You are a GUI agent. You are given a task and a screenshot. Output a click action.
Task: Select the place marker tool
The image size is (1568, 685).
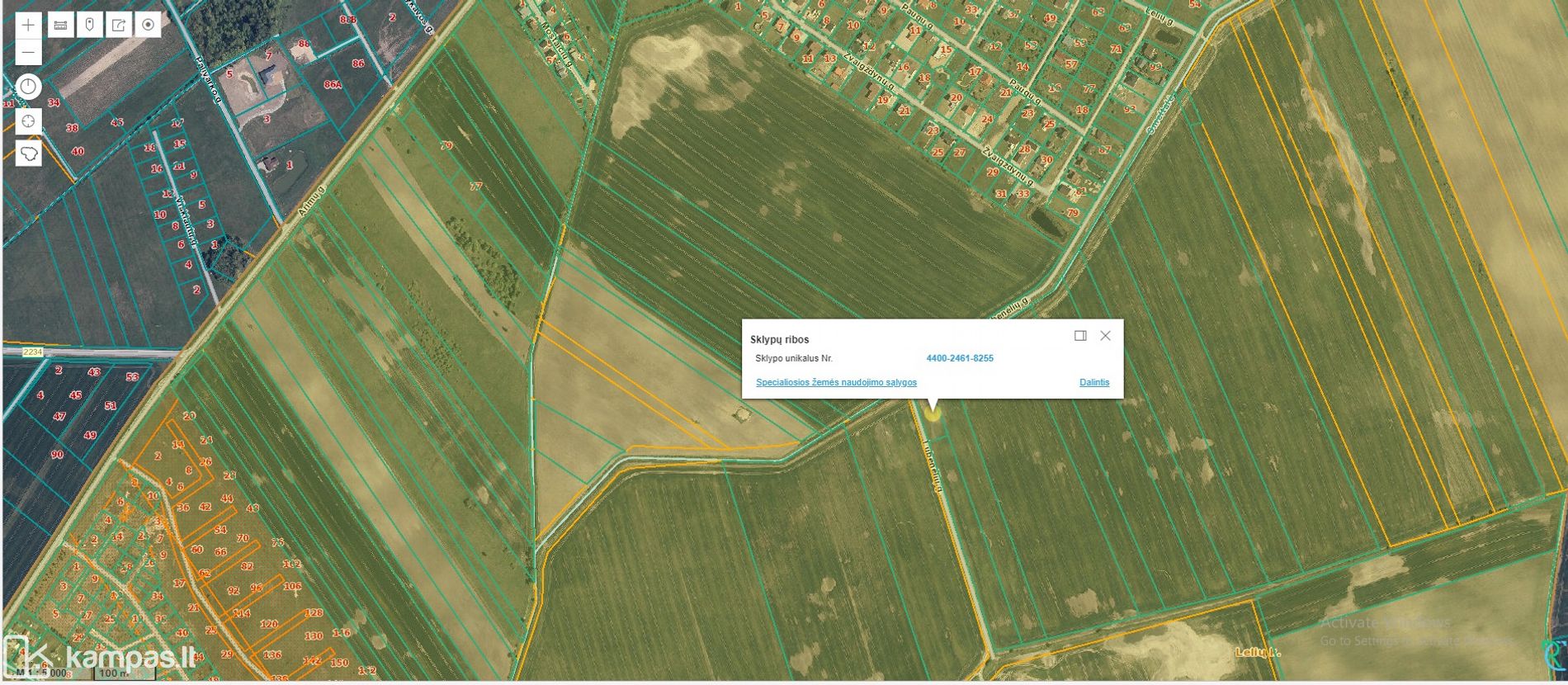90,26
